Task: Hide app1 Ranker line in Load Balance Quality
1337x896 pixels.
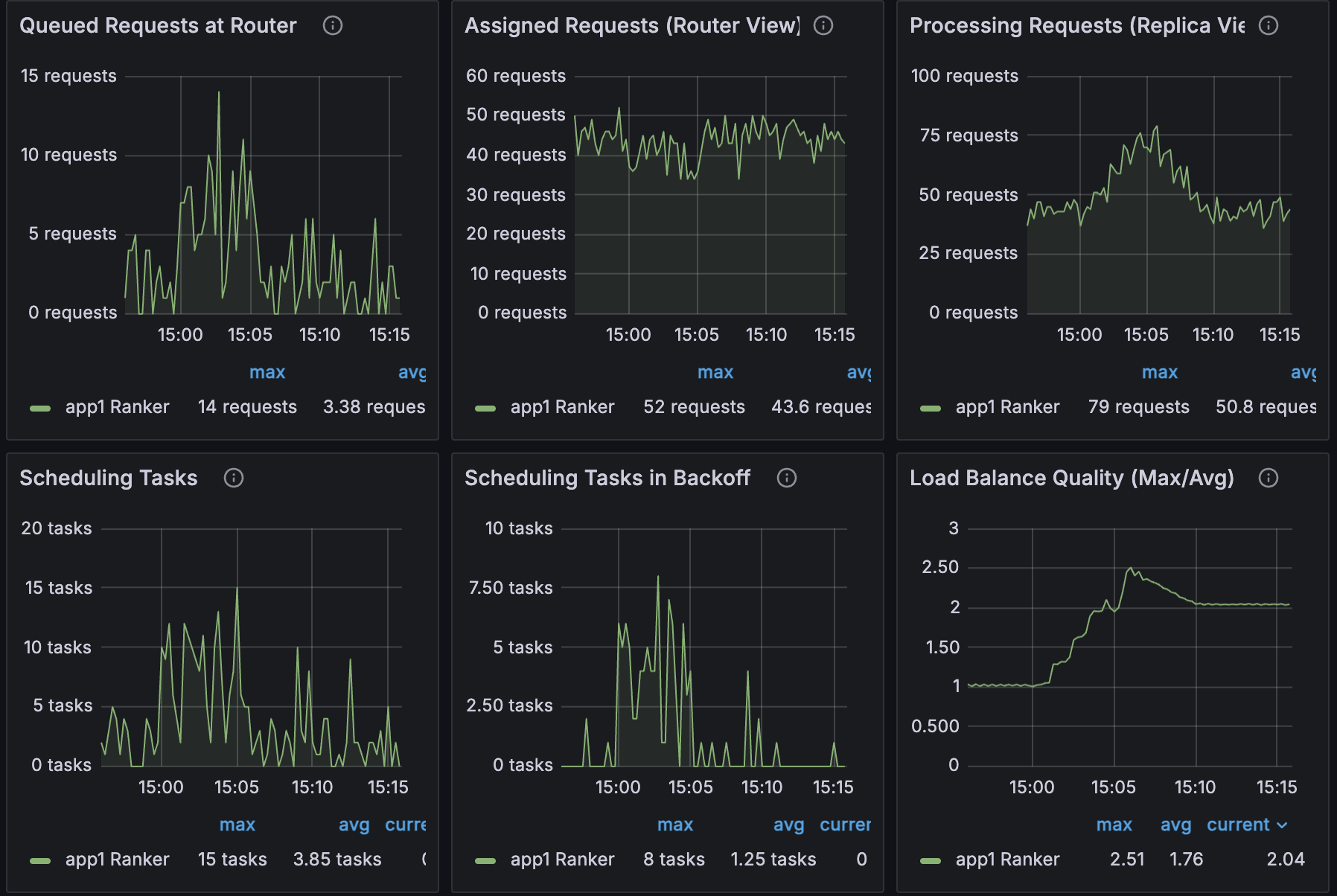Action: pos(1008,859)
